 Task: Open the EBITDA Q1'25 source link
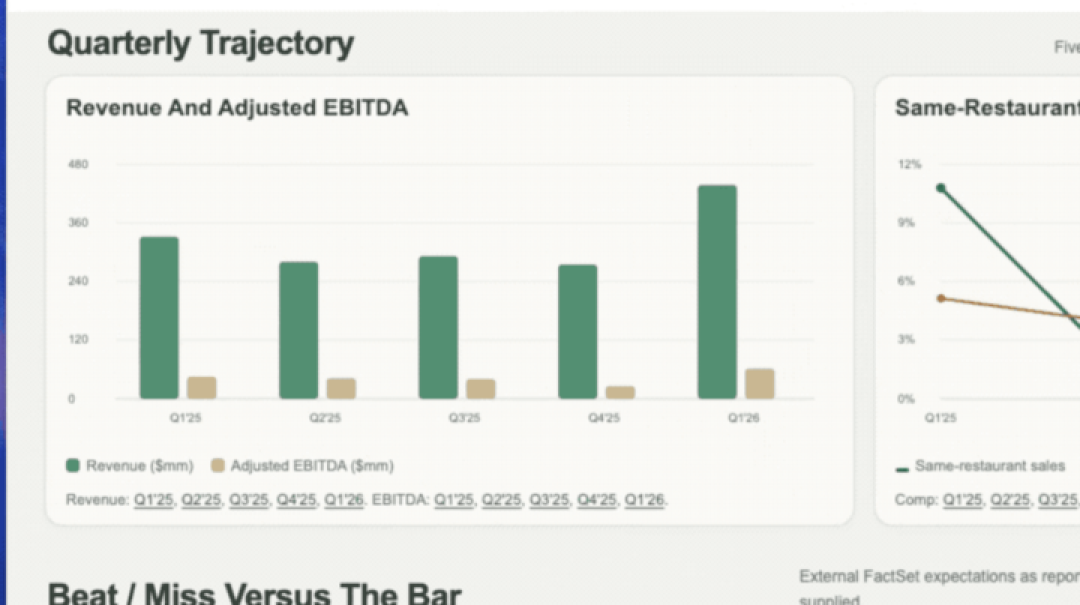click(x=454, y=500)
